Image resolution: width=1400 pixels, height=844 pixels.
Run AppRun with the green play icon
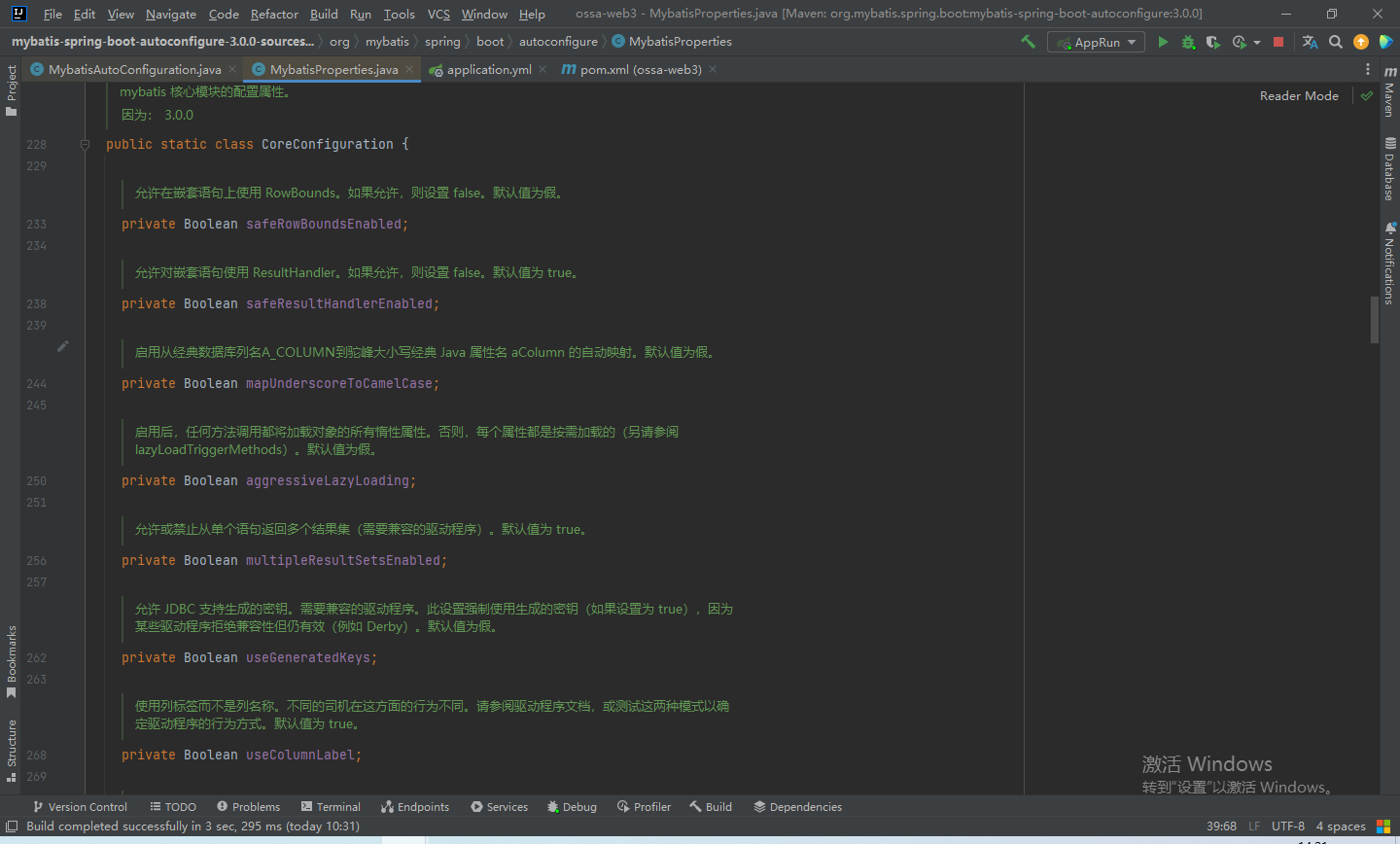pyautogui.click(x=1163, y=42)
